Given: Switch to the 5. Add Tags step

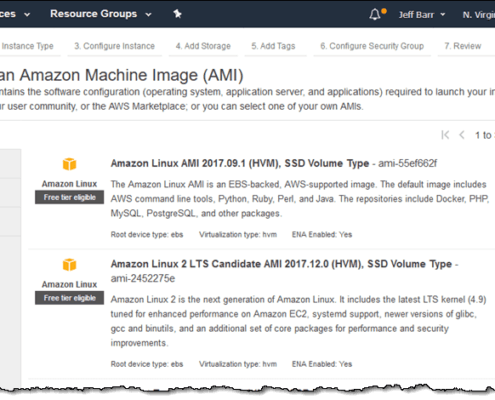Looking at the screenshot, I should (273, 46).
